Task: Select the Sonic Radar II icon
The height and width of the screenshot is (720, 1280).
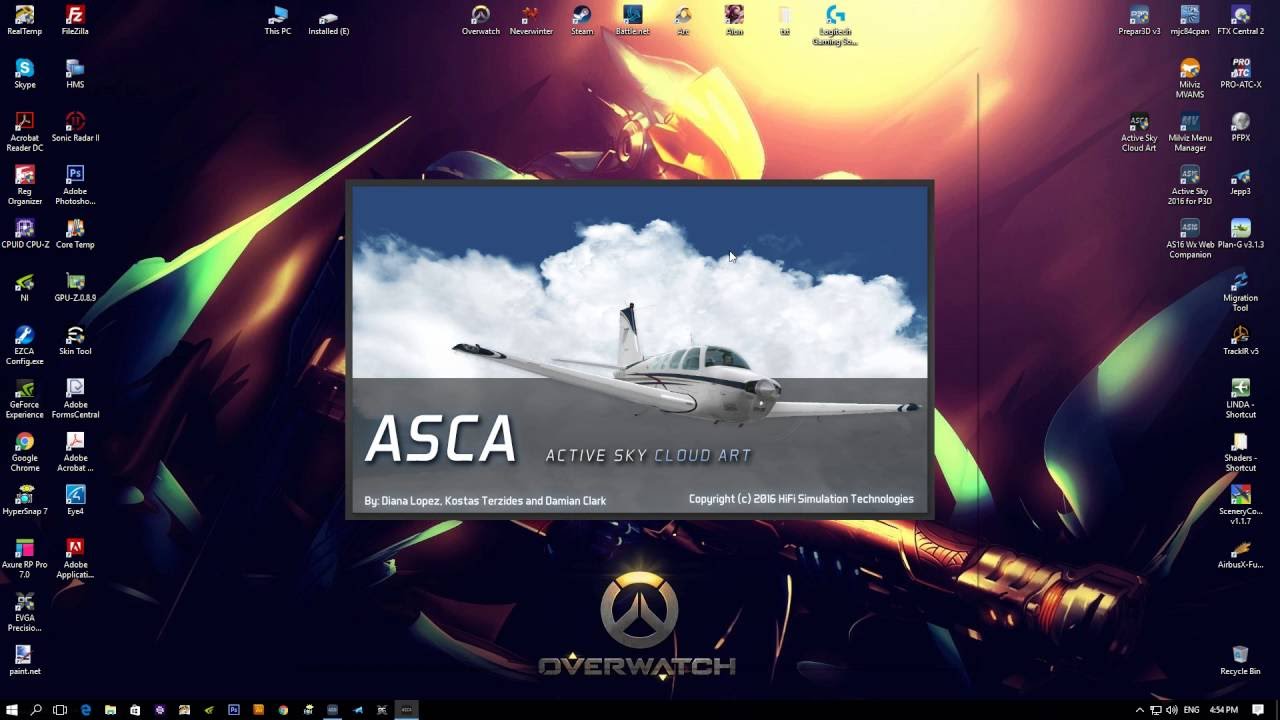Action: pos(75,127)
